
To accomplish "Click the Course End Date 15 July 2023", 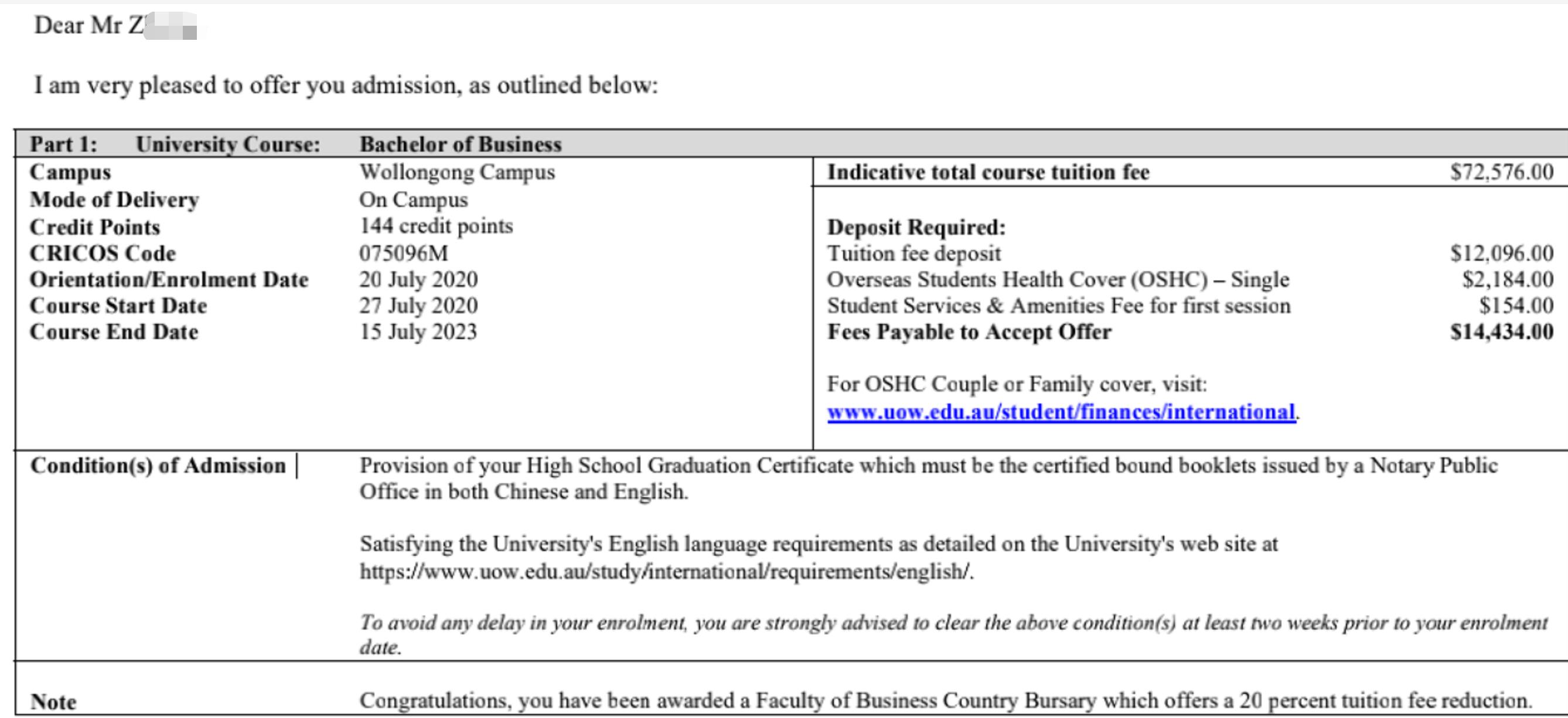I will (418, 332).
